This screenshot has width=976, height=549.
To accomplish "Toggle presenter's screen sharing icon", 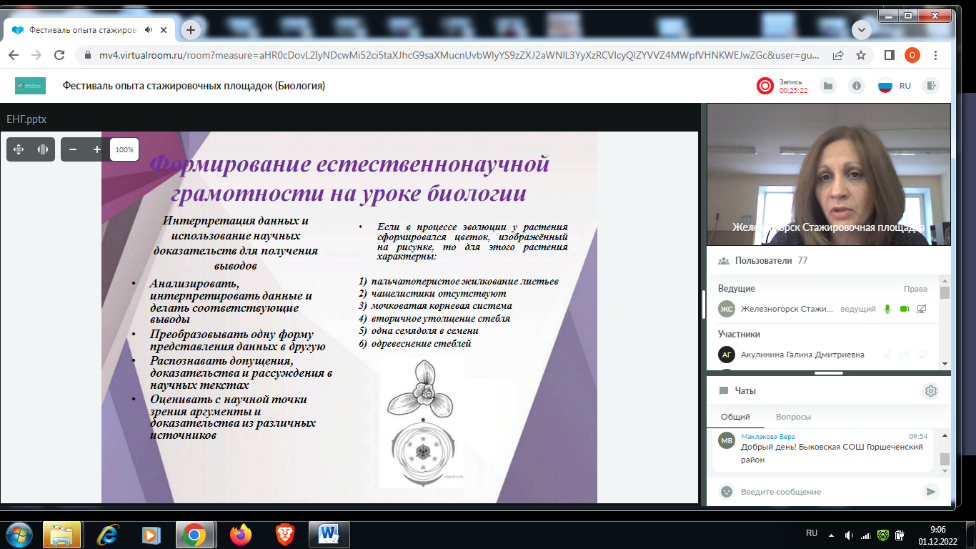I will pos(922,309).
